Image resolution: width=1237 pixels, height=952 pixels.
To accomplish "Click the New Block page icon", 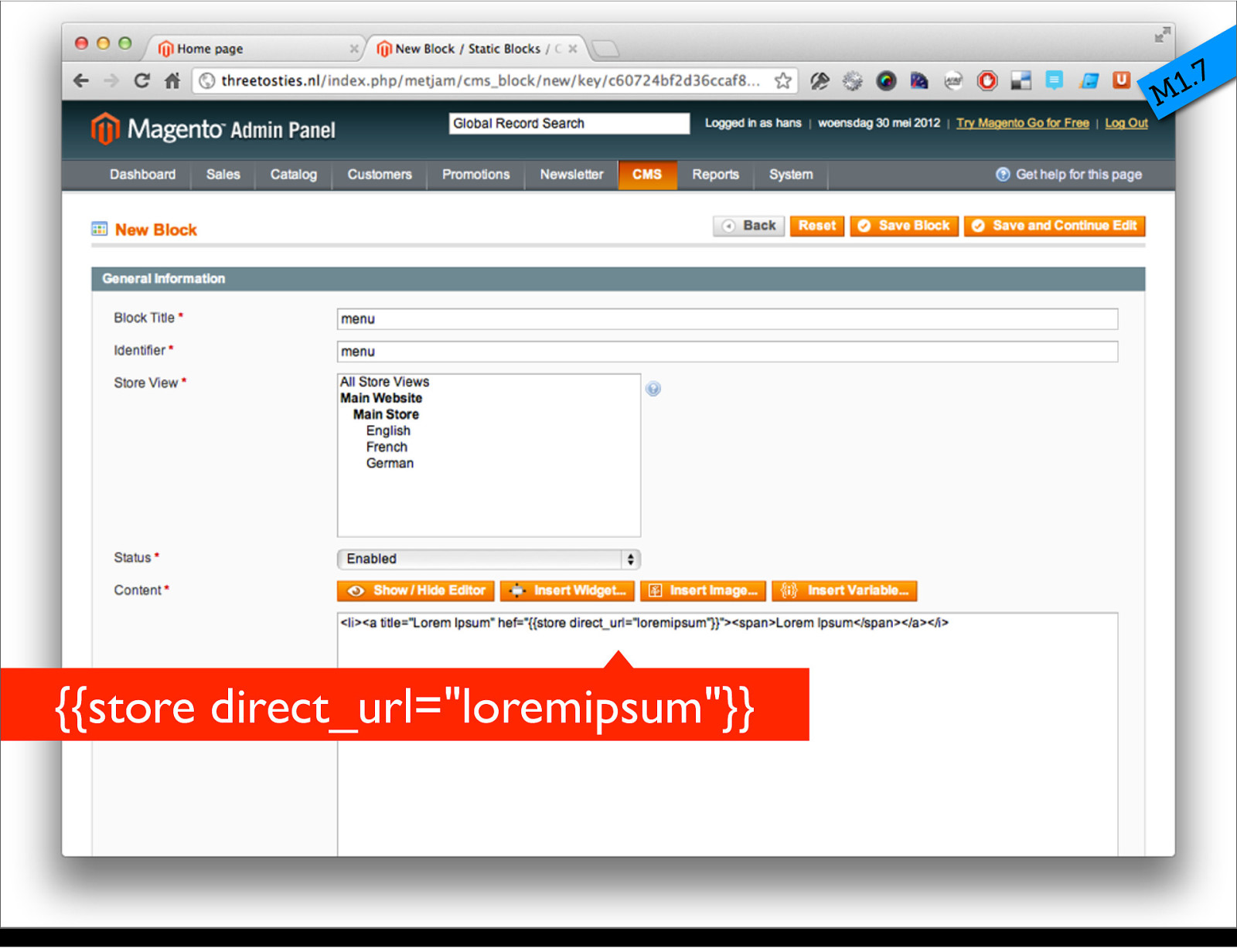I will [99, 229].
